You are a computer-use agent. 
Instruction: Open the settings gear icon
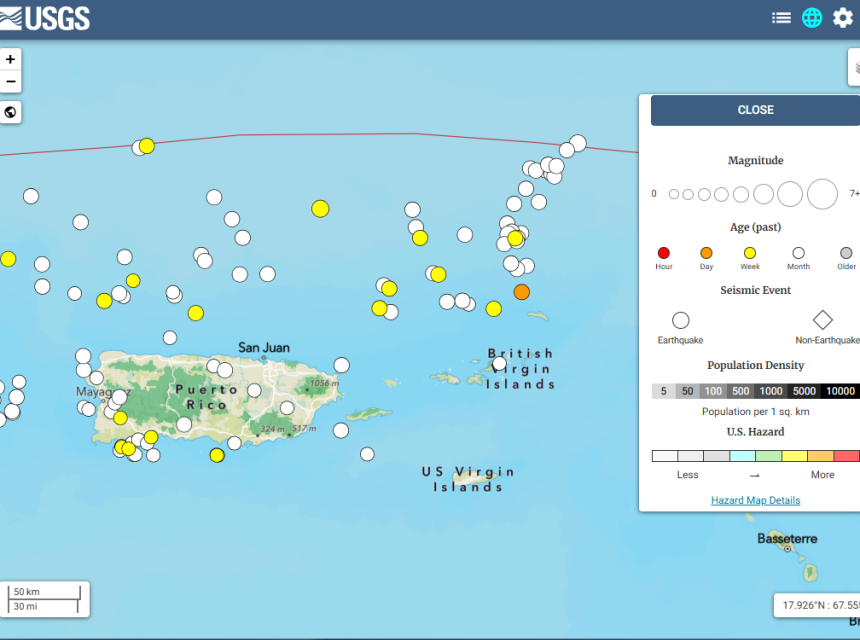(x=843, y=18)
